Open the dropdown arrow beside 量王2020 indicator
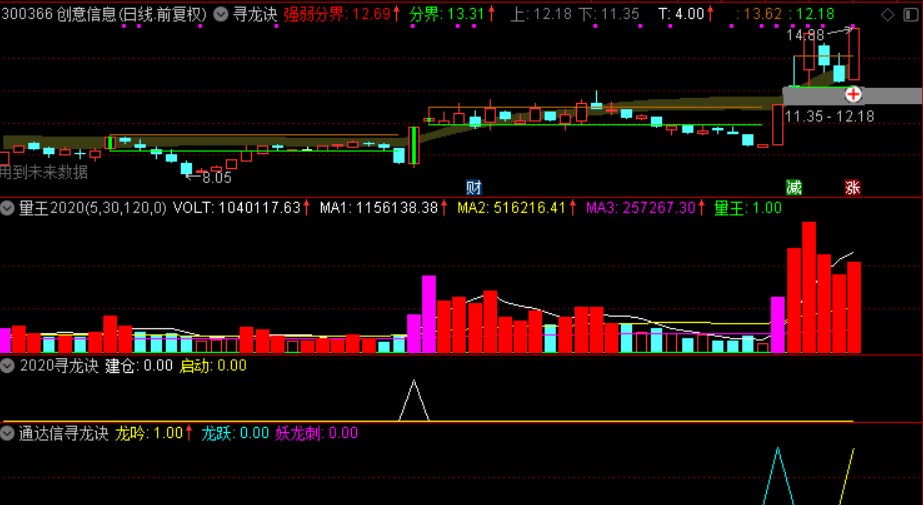 tap(7, 208)
